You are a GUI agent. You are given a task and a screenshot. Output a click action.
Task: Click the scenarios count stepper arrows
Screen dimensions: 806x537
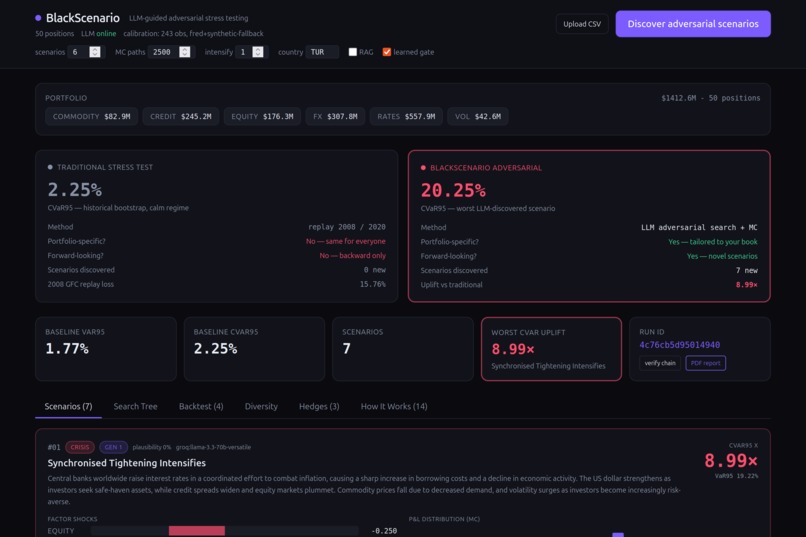(x=95, y=52)
